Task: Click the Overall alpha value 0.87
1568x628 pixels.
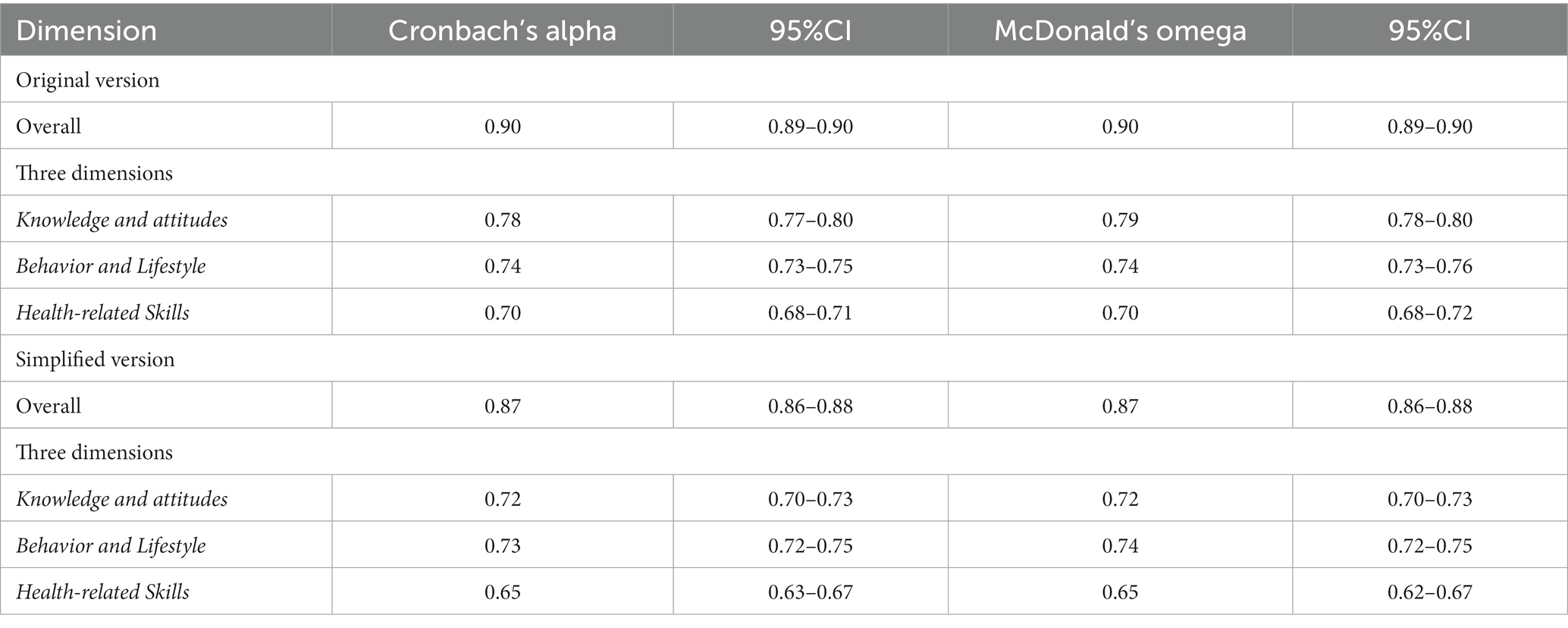Action: [503, 406]
